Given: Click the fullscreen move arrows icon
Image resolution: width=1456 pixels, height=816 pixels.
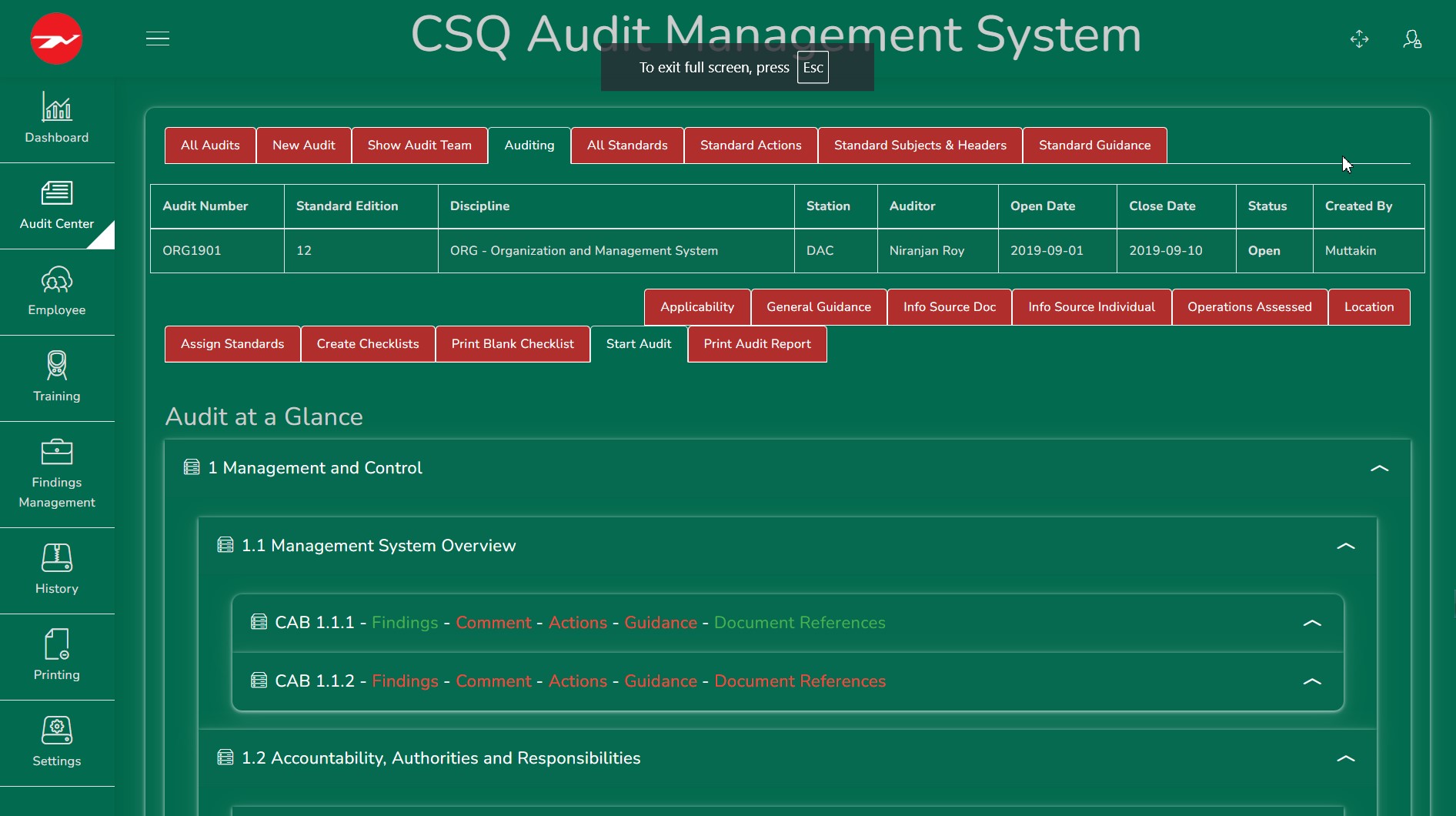Looking at the screenshot, I should tap(1359, 39).
